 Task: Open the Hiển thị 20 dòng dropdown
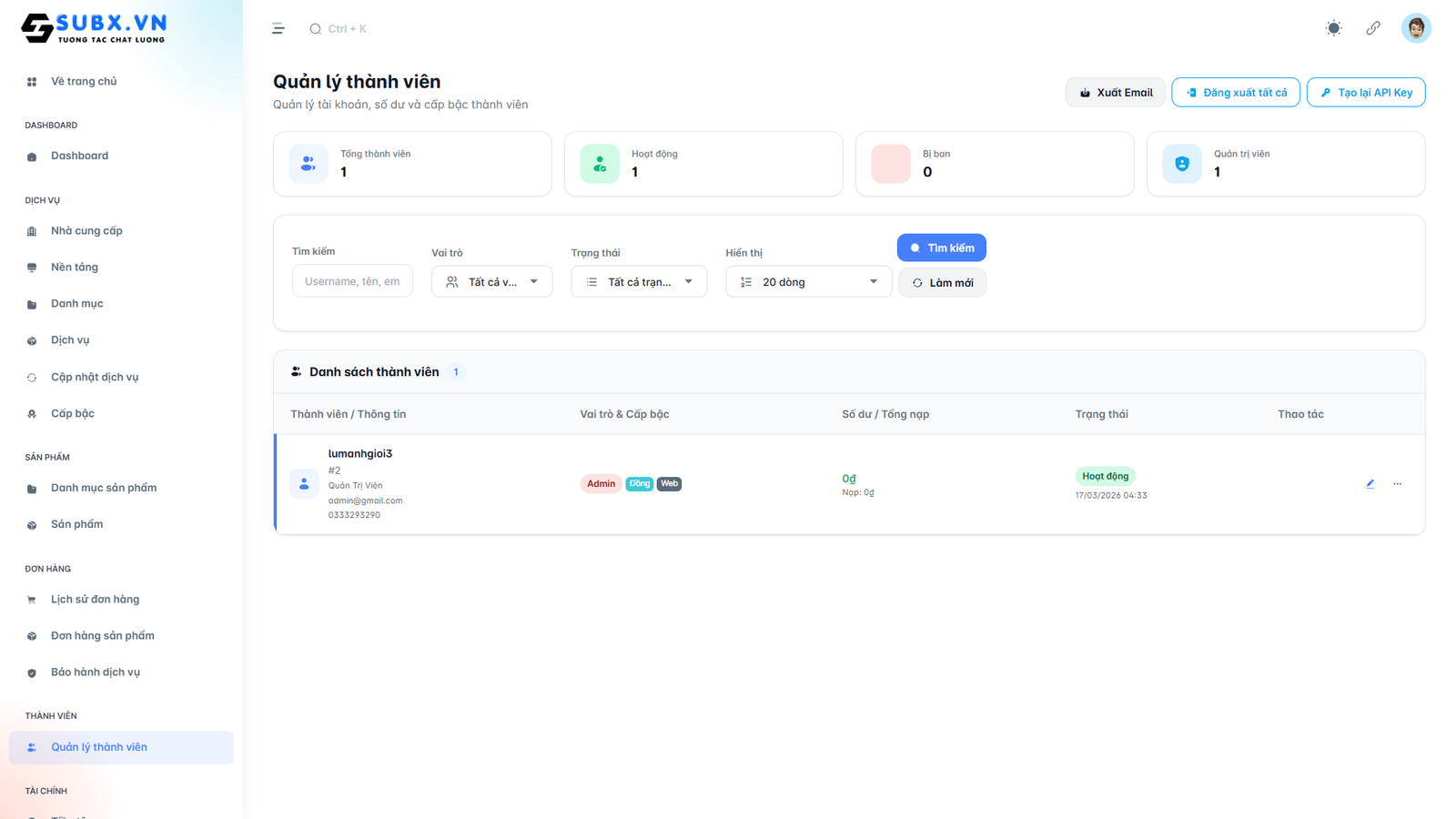[808, 282]
